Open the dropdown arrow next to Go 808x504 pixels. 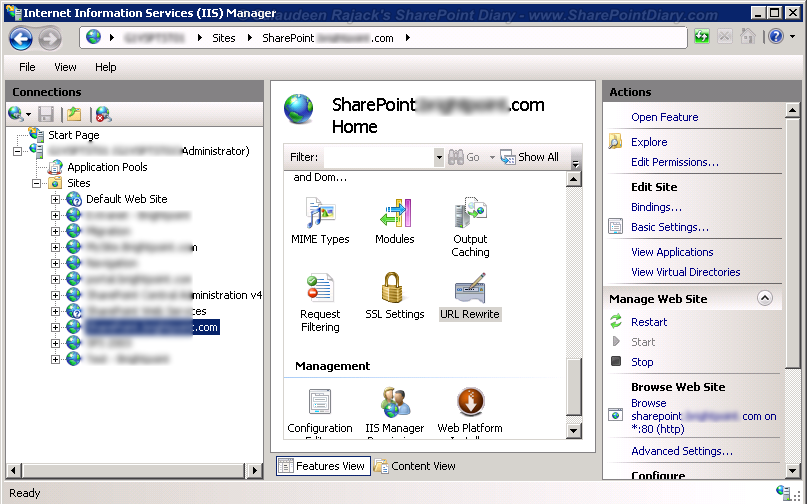pyautogui.click(x=492, y=157)
